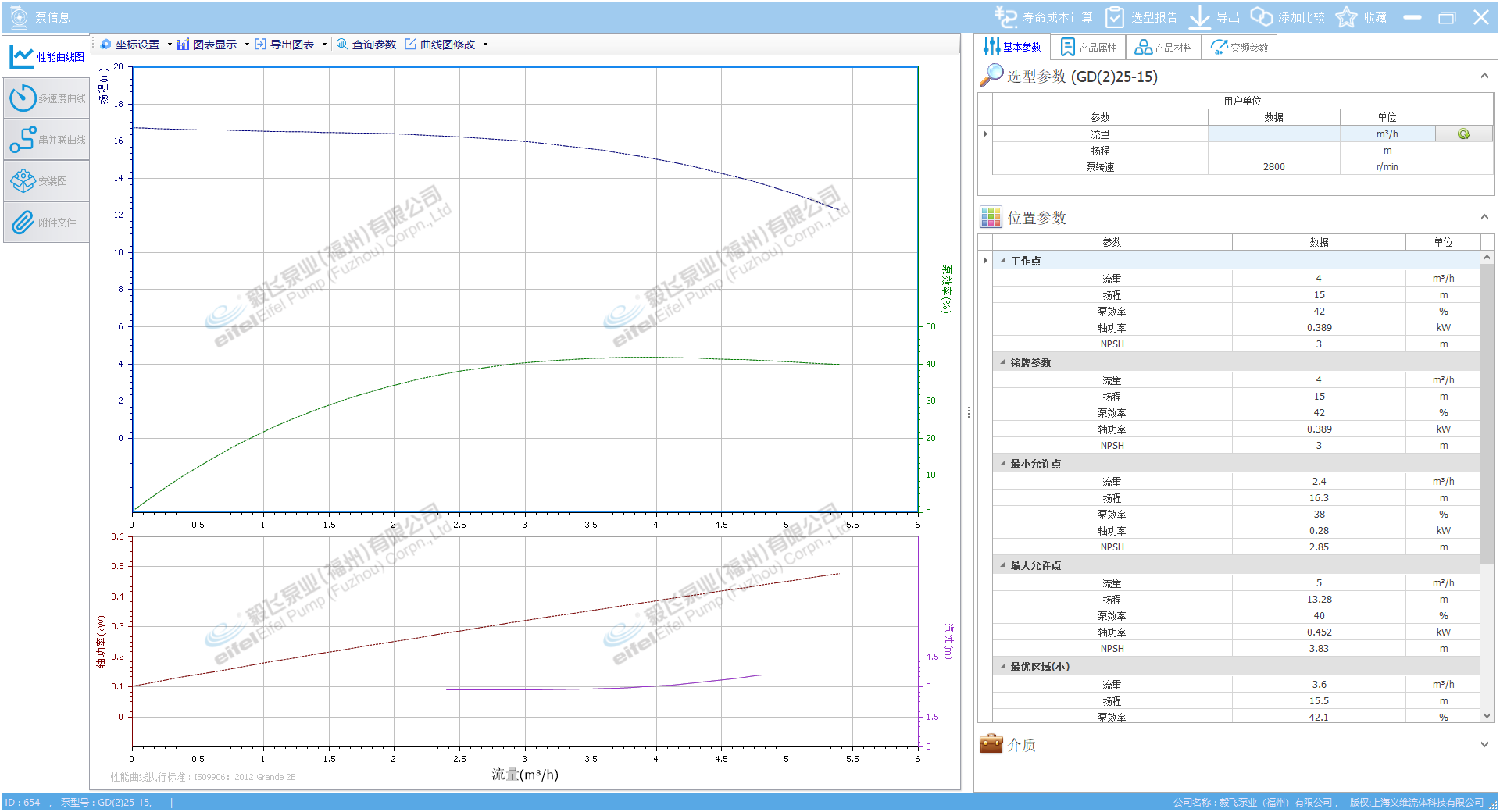Collapse the 最优区域(小) group
The image size is (1500, 812).
(1002, 667)
